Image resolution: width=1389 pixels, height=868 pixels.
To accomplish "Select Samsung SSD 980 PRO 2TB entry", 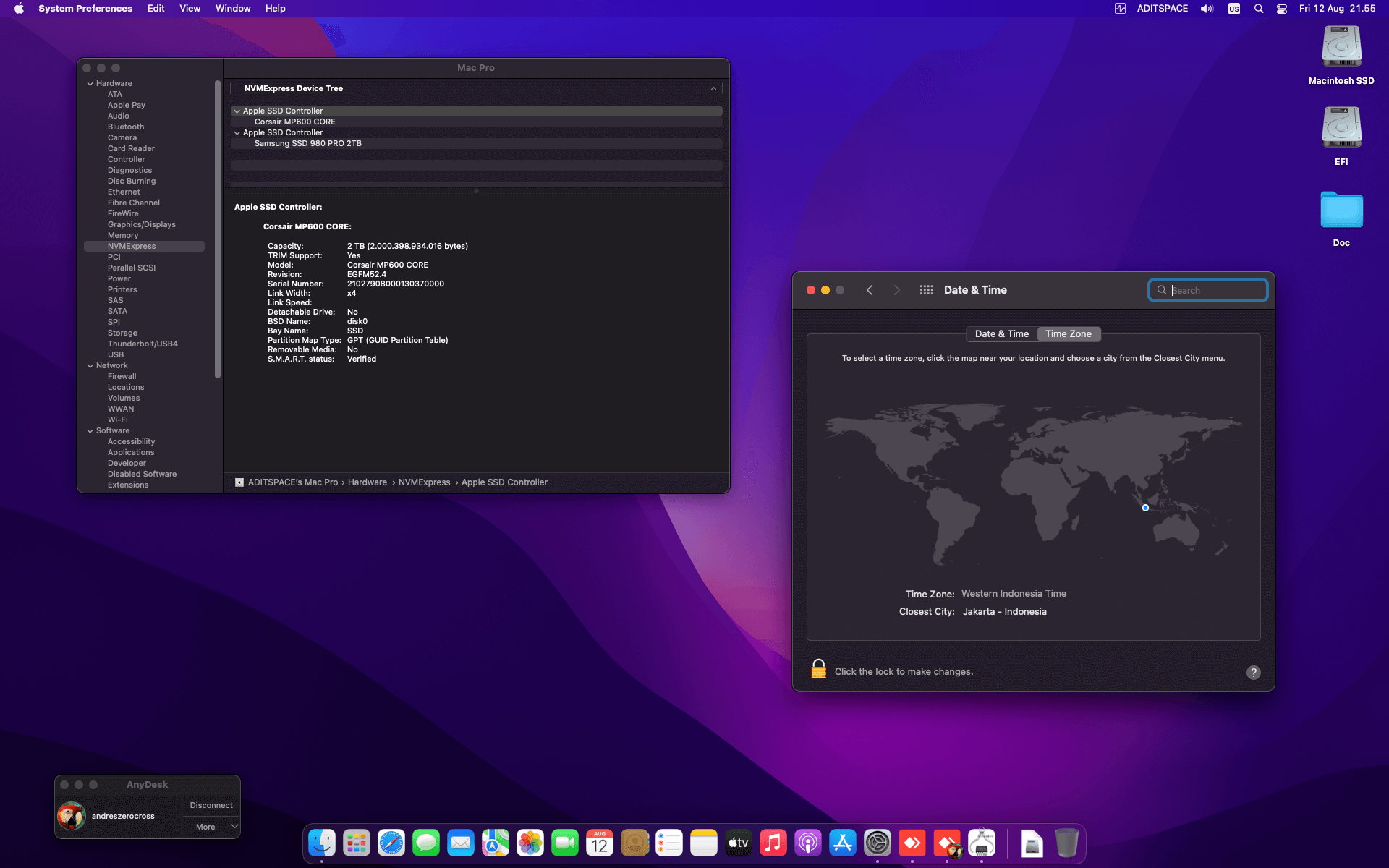I will tap(308, 144).
